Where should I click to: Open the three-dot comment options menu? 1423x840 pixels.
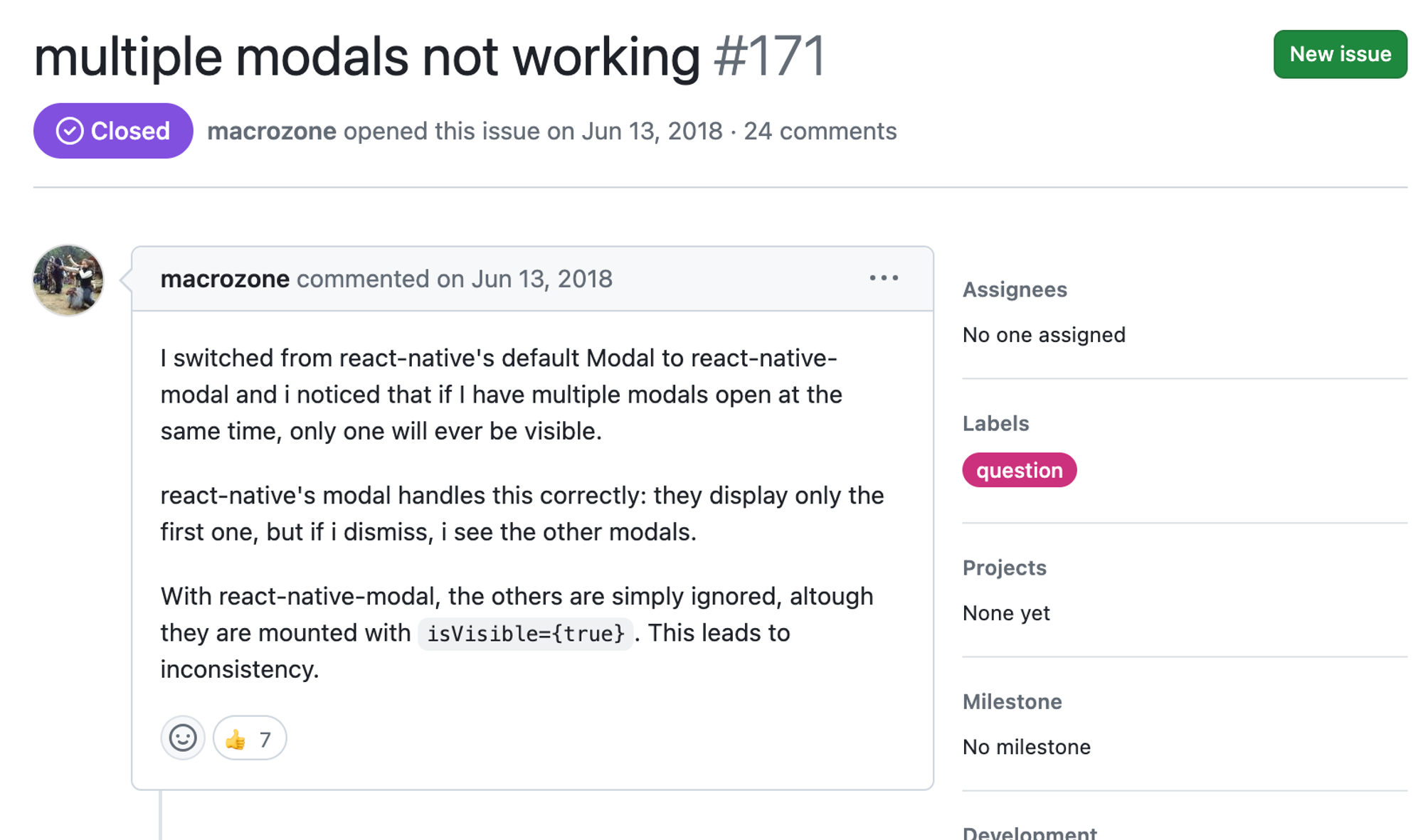click(884, 278)
